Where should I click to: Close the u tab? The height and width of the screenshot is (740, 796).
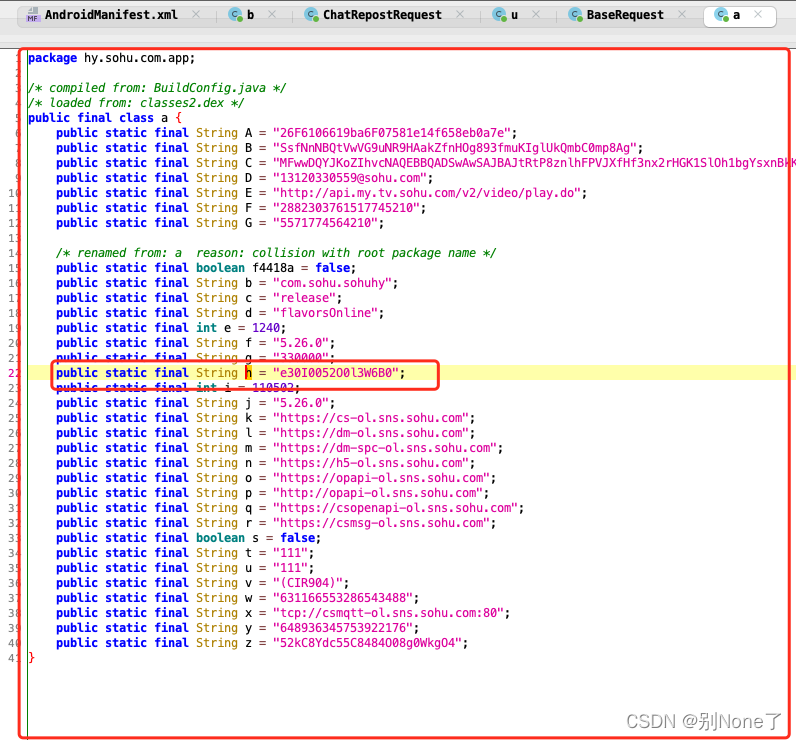(536, 15)
